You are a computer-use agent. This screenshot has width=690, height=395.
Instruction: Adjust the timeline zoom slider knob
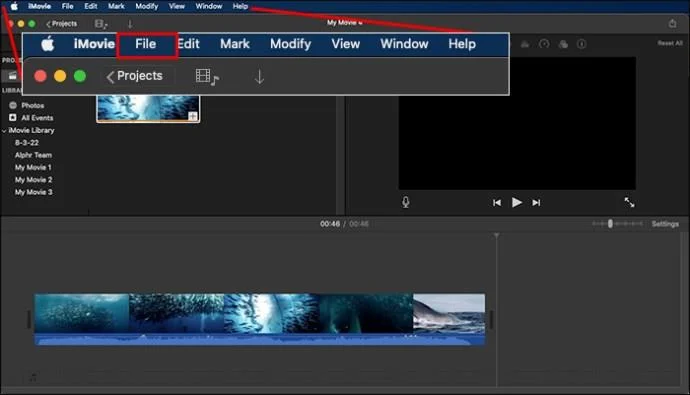coord(610,223)
